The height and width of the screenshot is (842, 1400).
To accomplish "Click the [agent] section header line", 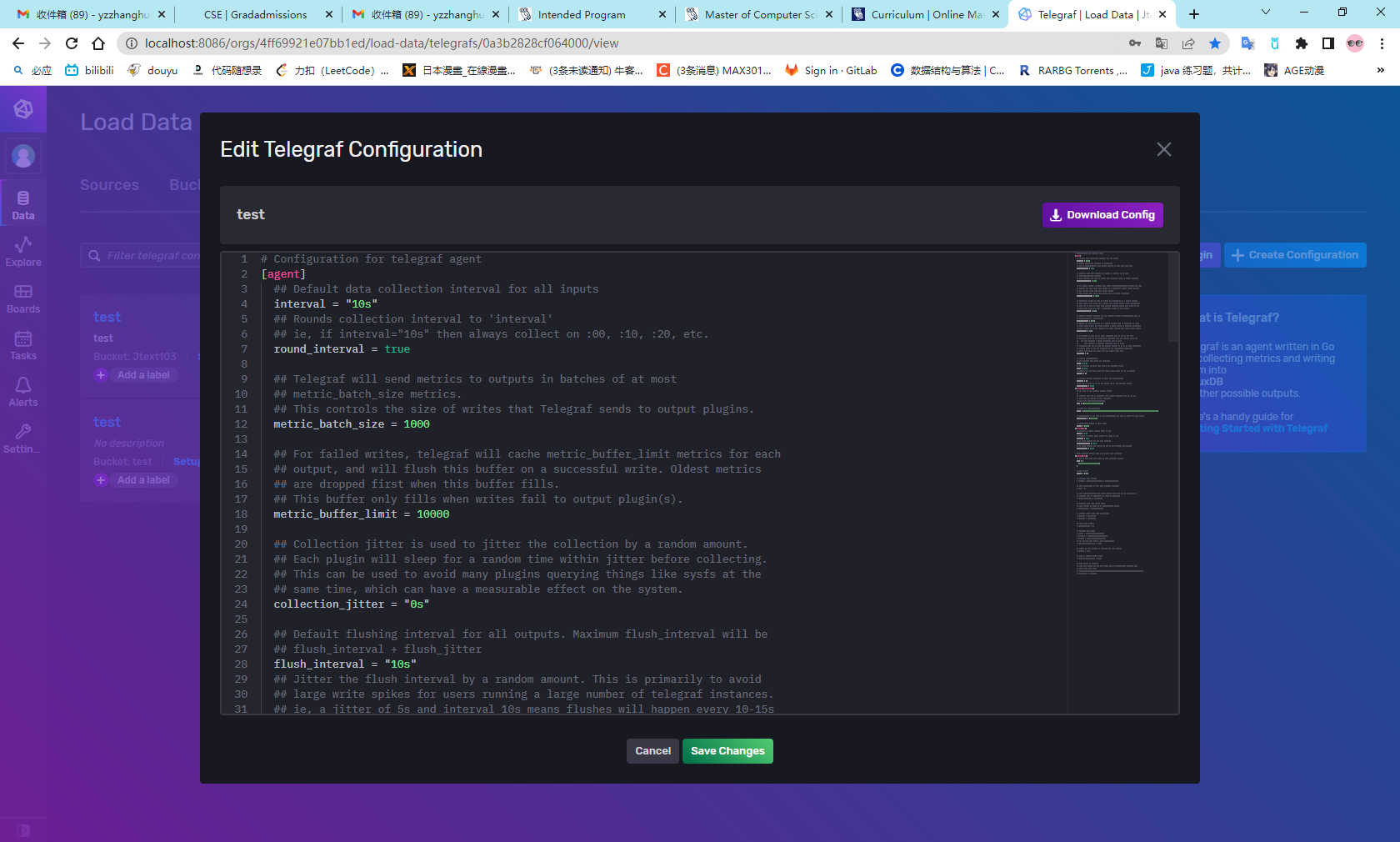I will click(x=283, y=274).
